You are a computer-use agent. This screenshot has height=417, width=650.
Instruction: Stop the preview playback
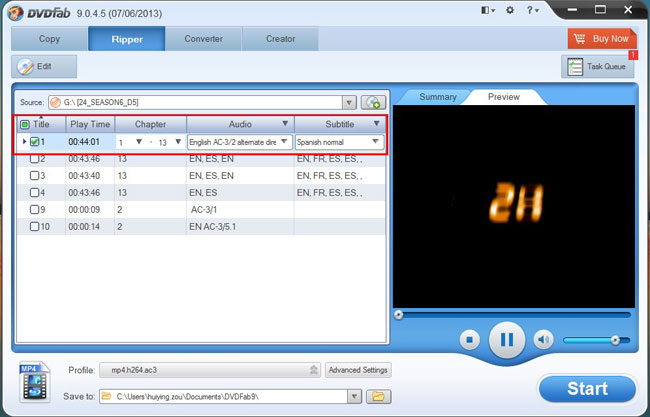tap(470, 340)
